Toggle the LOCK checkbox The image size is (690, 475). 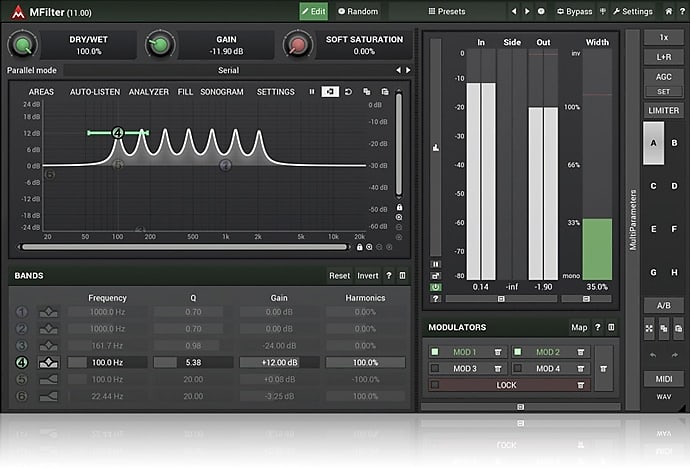tap(435, 385)
